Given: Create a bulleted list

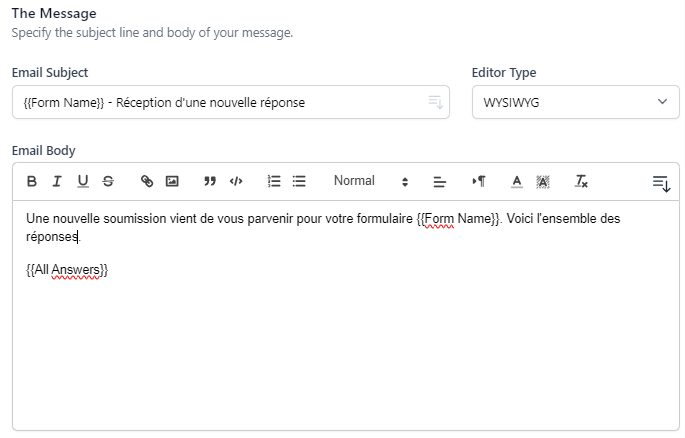Looking at the screenshot, I should pyautogui.click(x=299, y=181).
